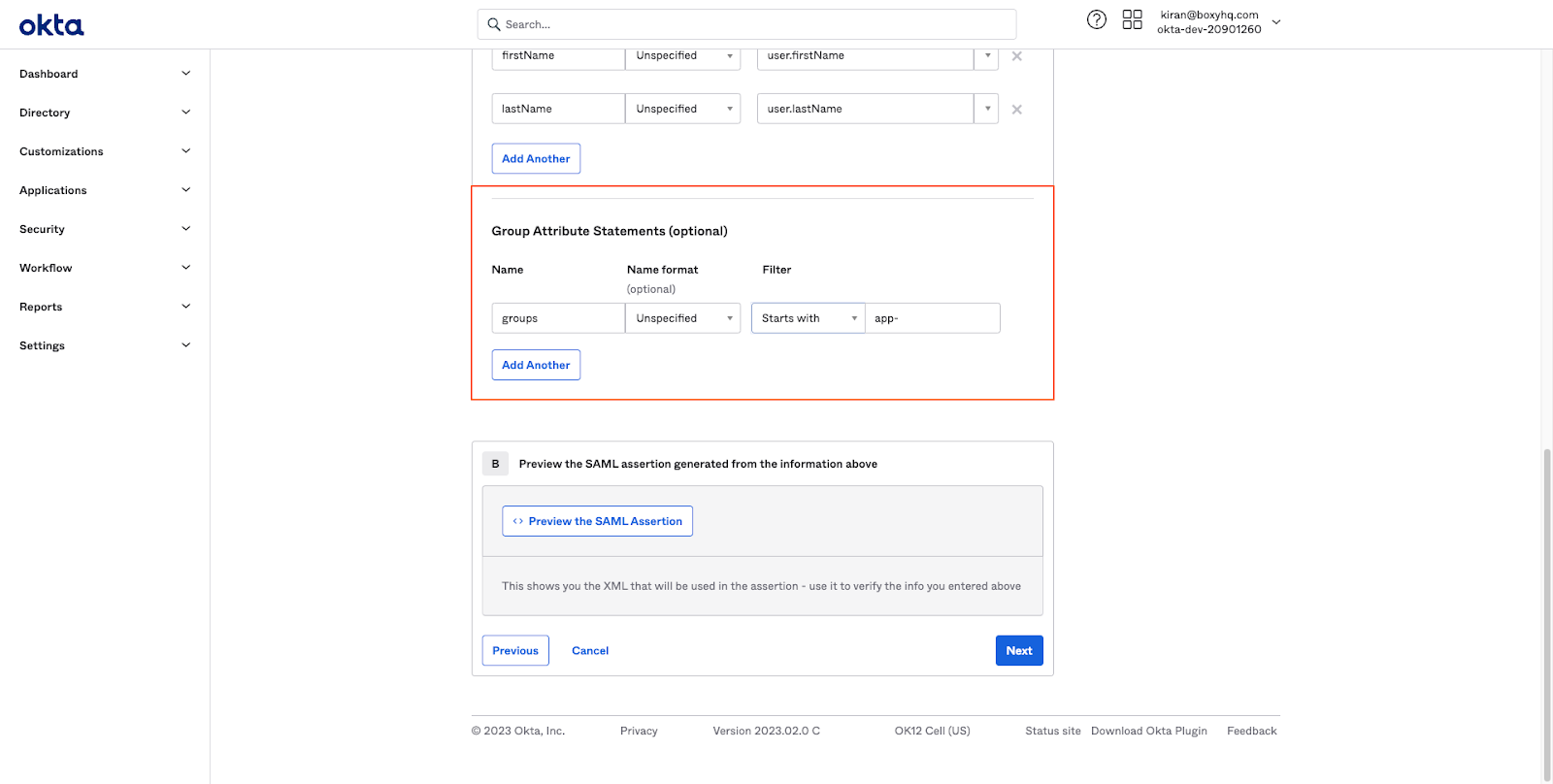This screenshot has width=1553, height=784.
Task: Click the Next button
Action: [x=1019, y=651]
